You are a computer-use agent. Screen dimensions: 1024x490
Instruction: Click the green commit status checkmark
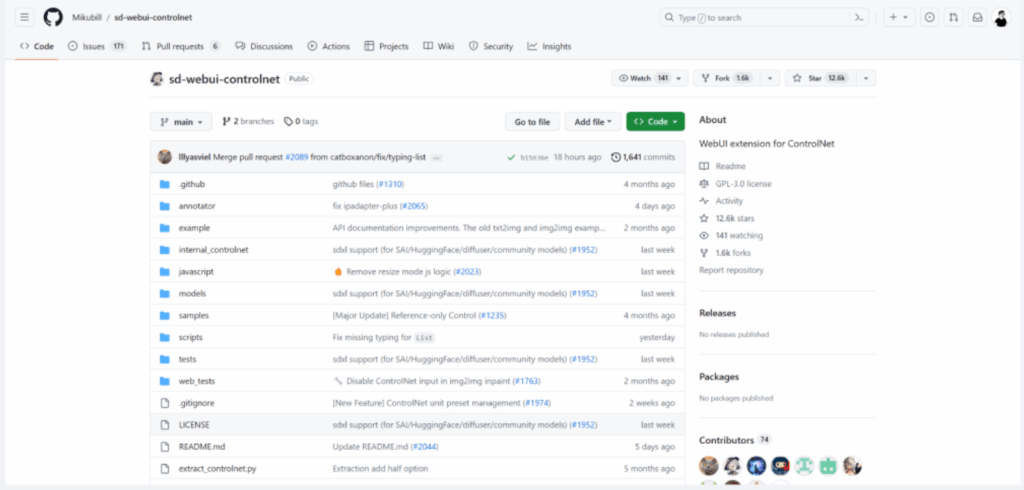[x=511, y=157]
